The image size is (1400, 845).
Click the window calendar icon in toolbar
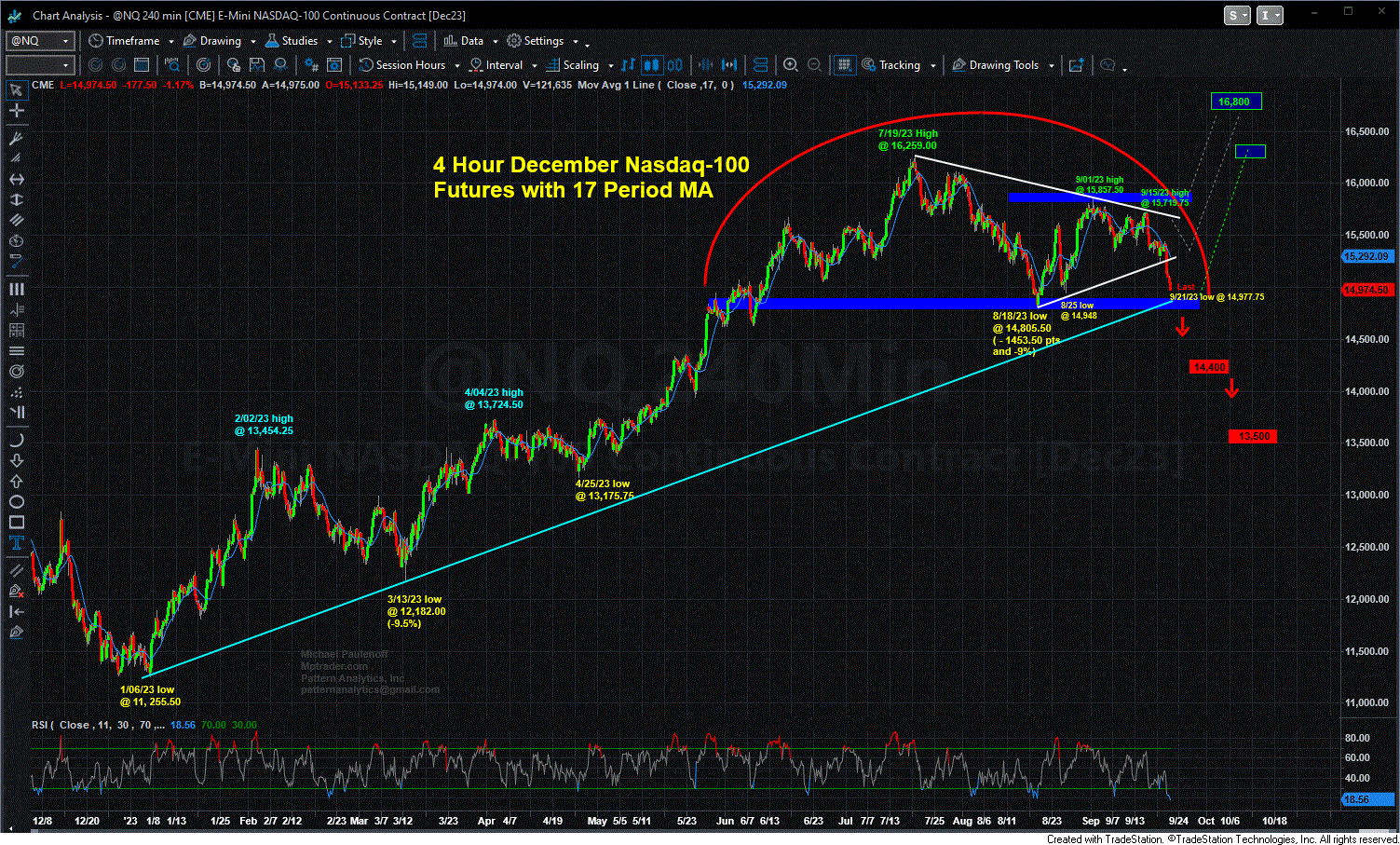[x=142, y=65]
